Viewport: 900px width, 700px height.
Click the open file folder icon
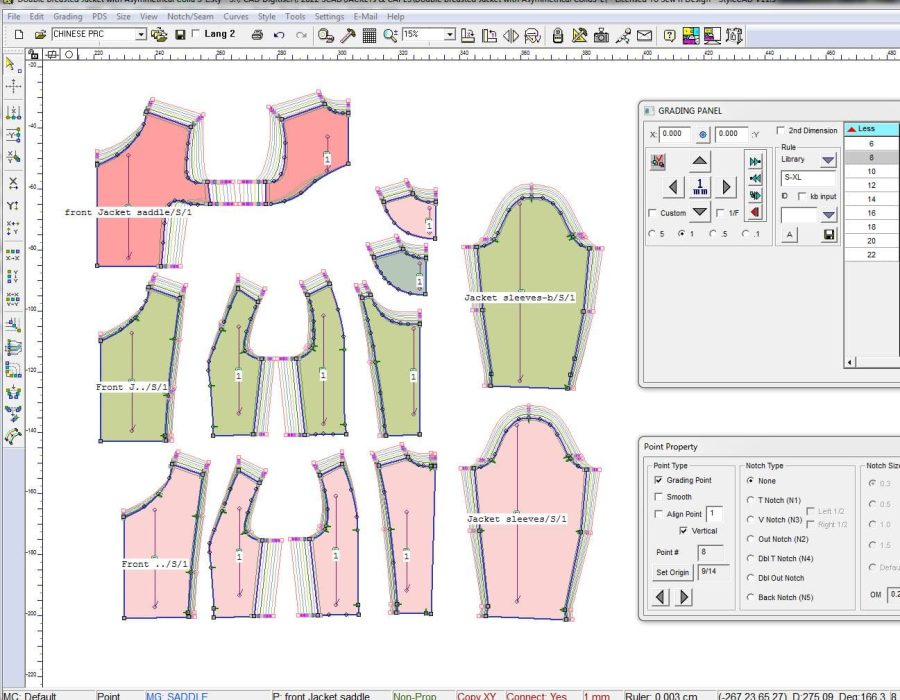click(x=40, y=35)
